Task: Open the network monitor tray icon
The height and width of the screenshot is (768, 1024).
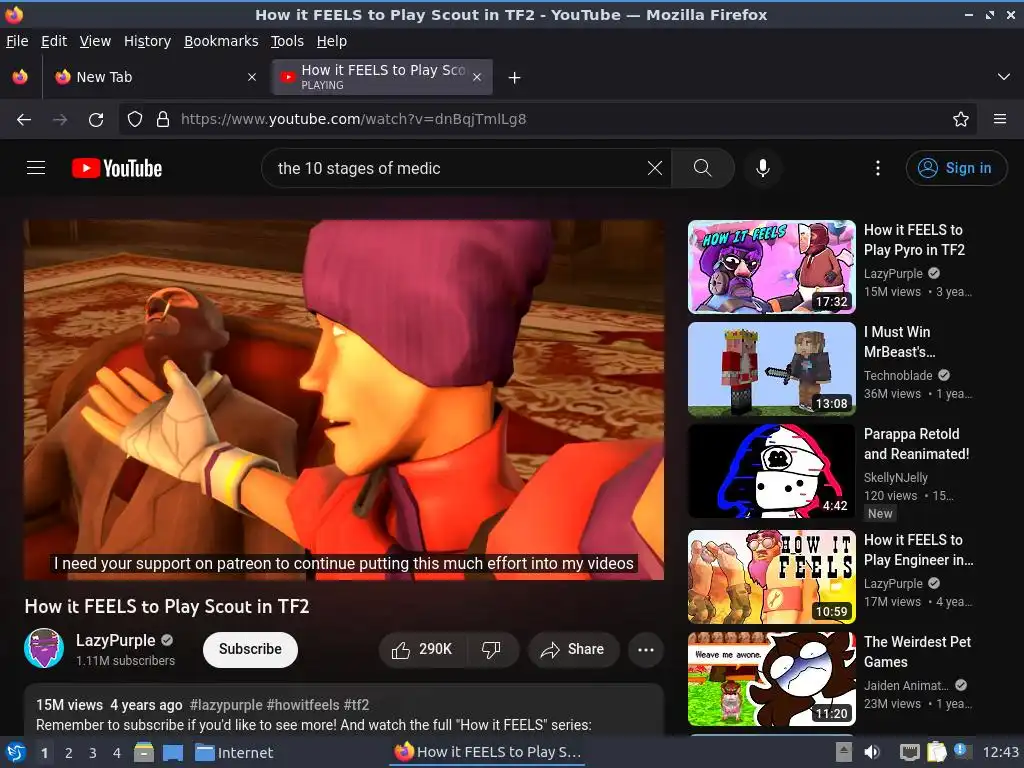Action: [x=909, y=752]
